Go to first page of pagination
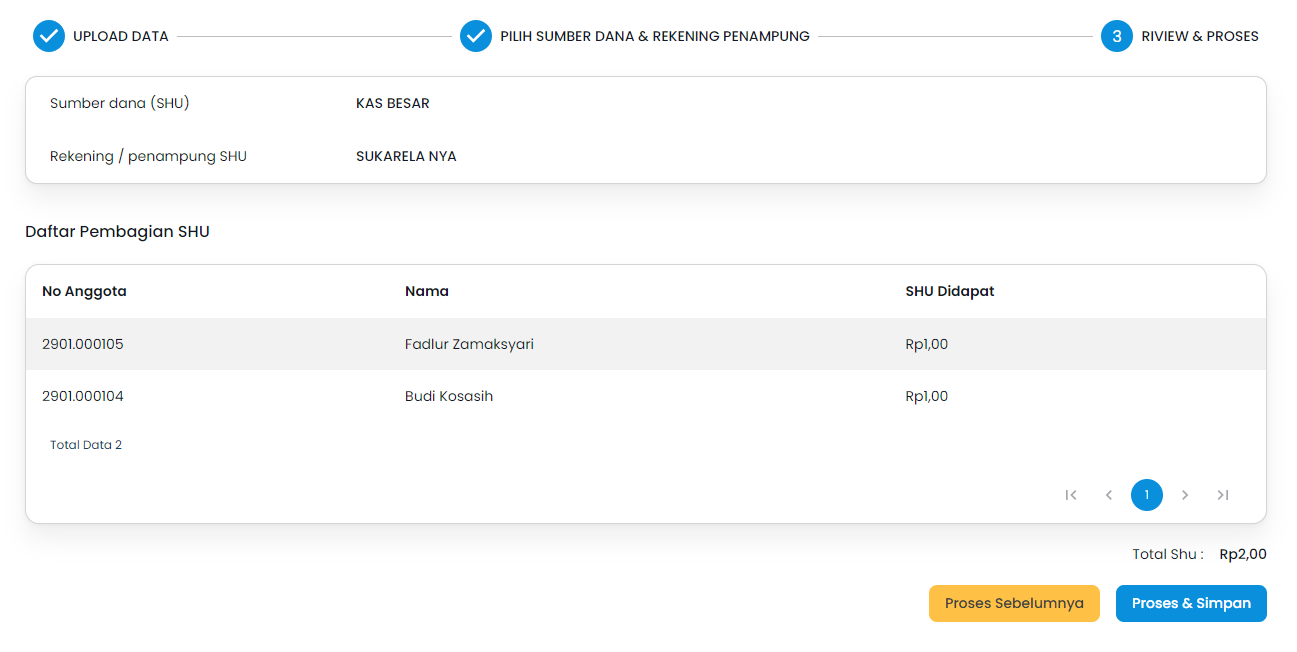The height and width of the screenshot is (652, 1297). pyautogui.click(x=1071, y=495)
